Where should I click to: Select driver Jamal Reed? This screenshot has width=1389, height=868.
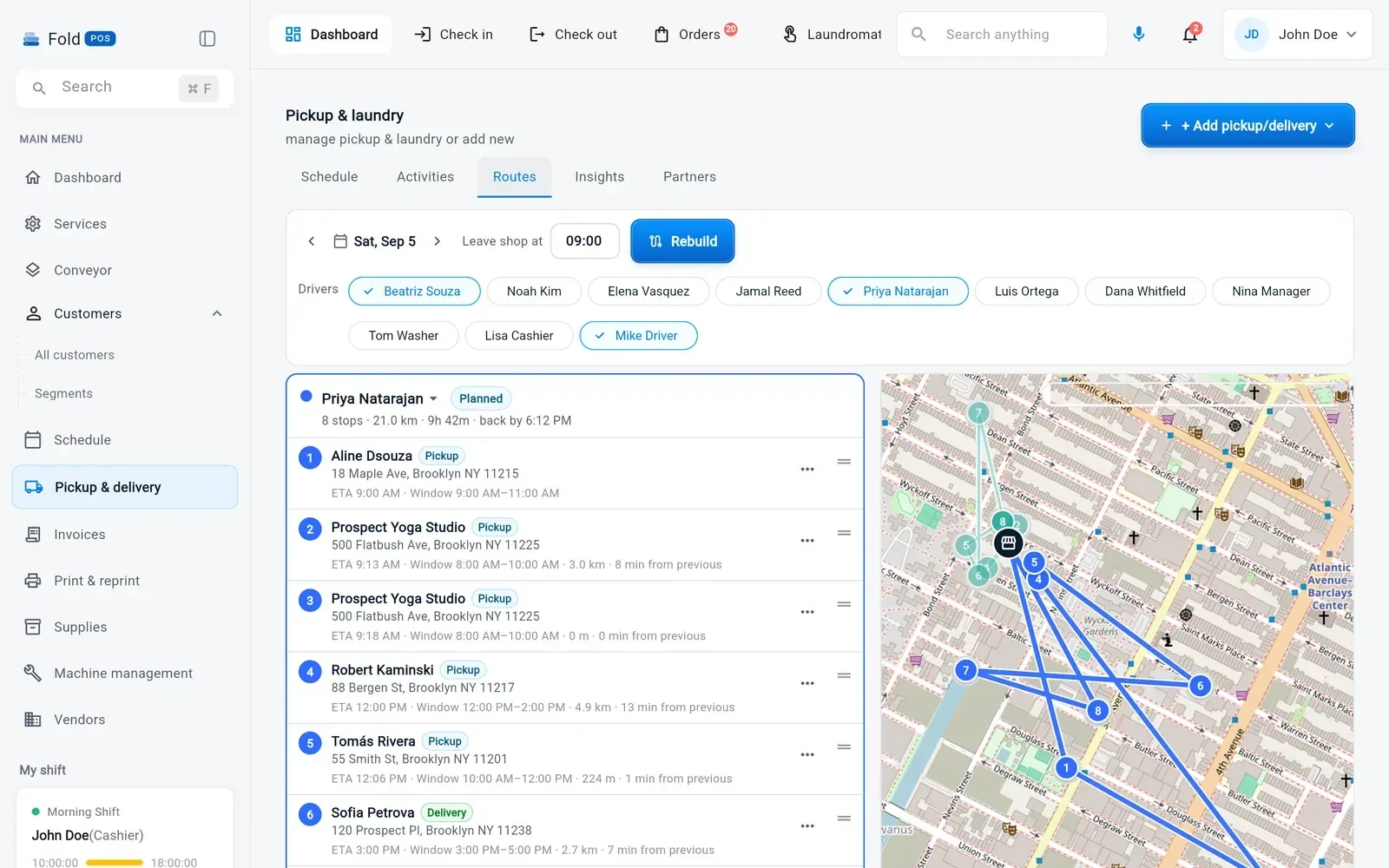point(768,292)
